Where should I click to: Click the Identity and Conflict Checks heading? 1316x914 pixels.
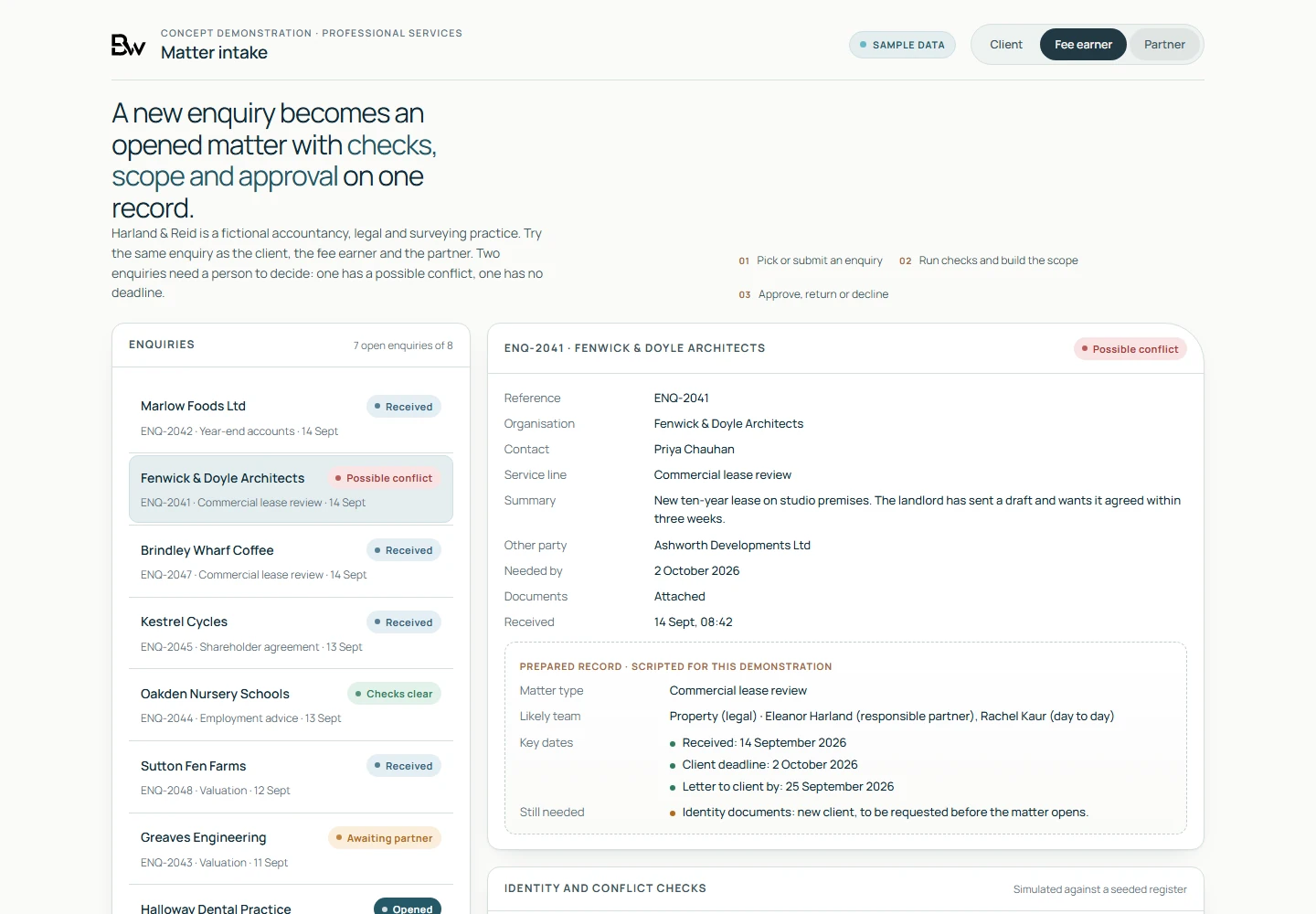click(605, 888)
